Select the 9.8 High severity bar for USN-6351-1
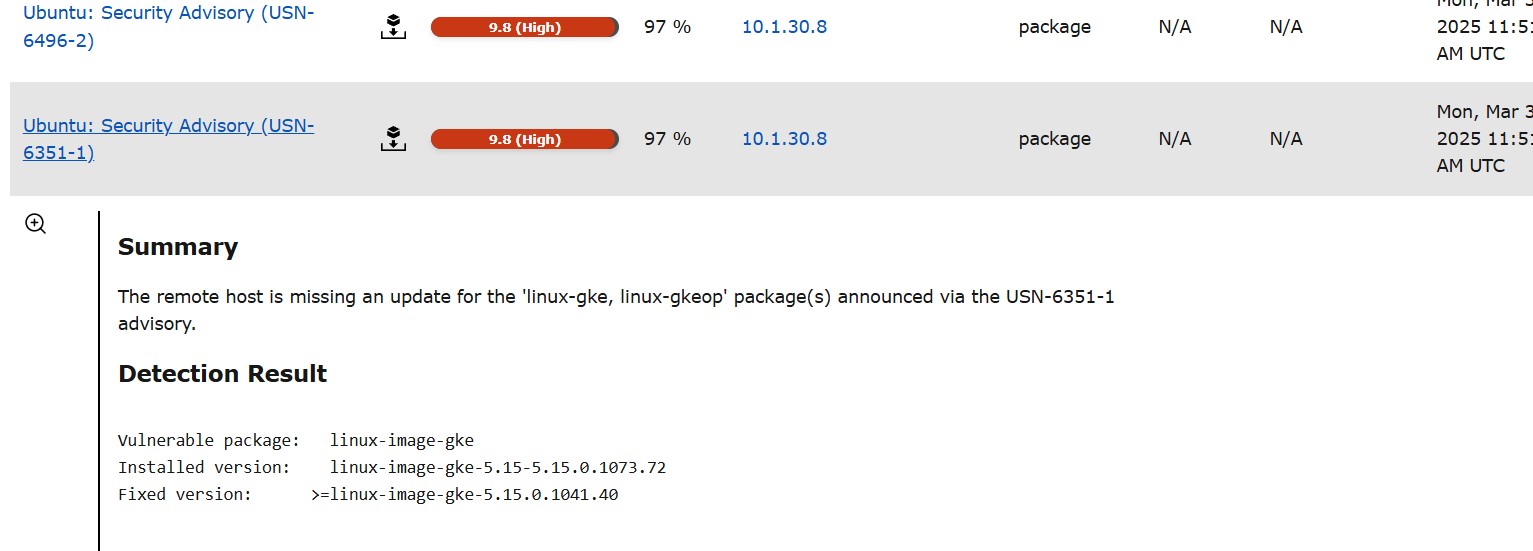The width and height of the screenshot is (1533, 551). (x=525, y=139)
